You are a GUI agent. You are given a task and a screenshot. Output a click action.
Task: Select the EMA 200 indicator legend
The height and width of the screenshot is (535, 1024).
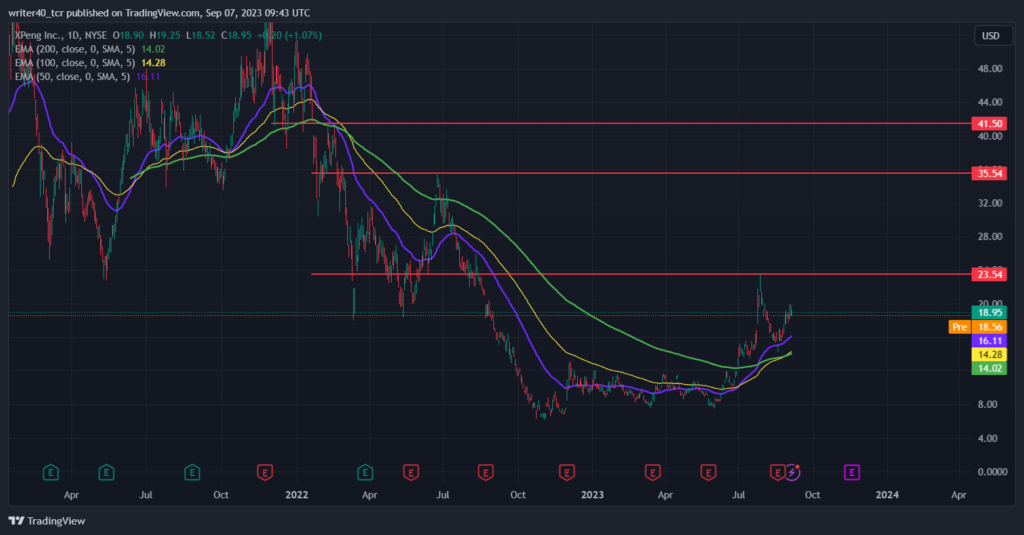(x=89, y=49)
